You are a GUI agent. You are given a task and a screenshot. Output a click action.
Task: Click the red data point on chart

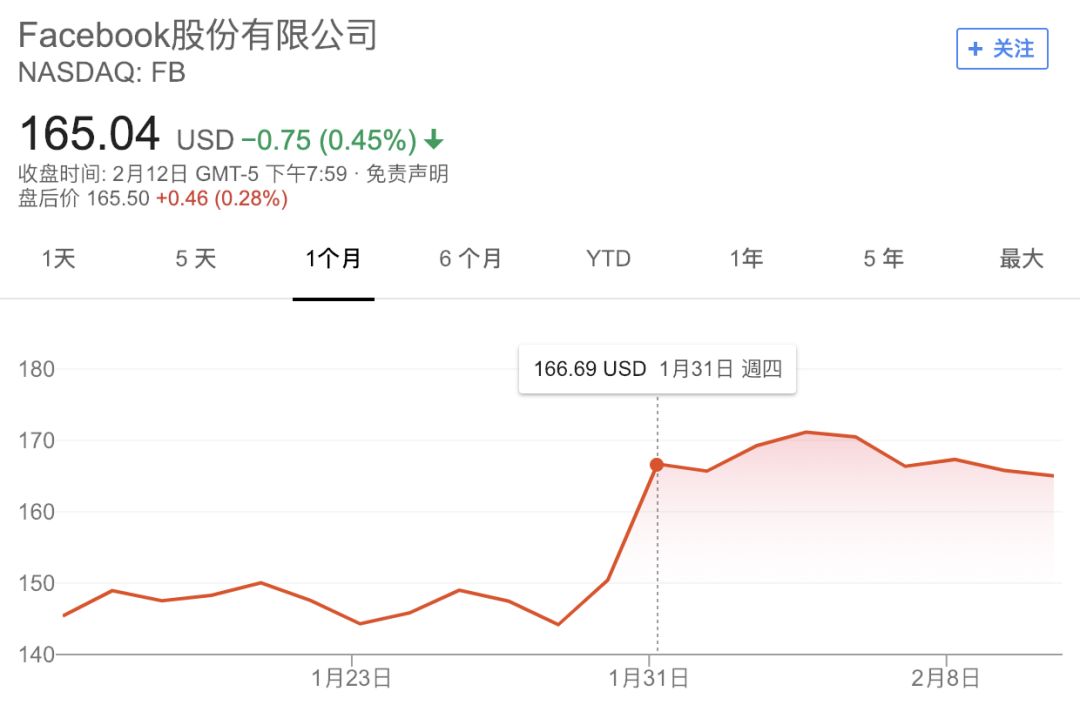(657, 465)
